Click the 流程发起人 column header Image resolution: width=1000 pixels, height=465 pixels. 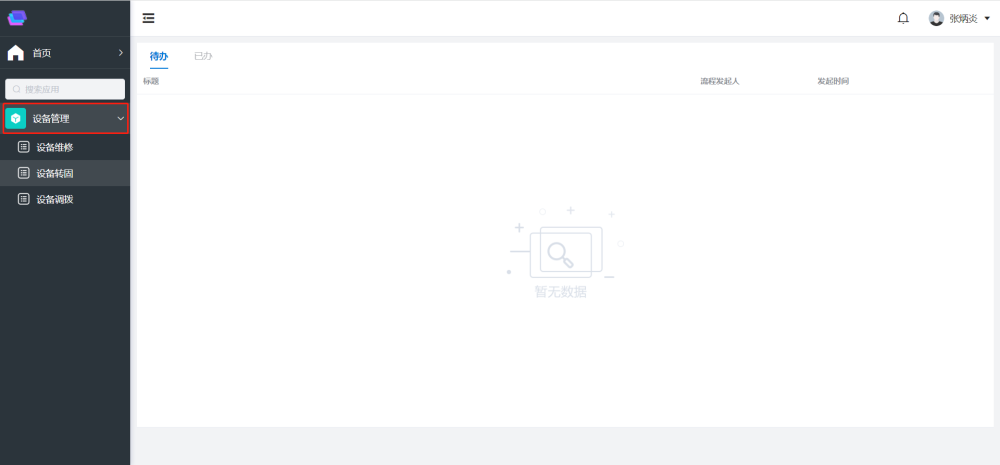pos(719,81)
